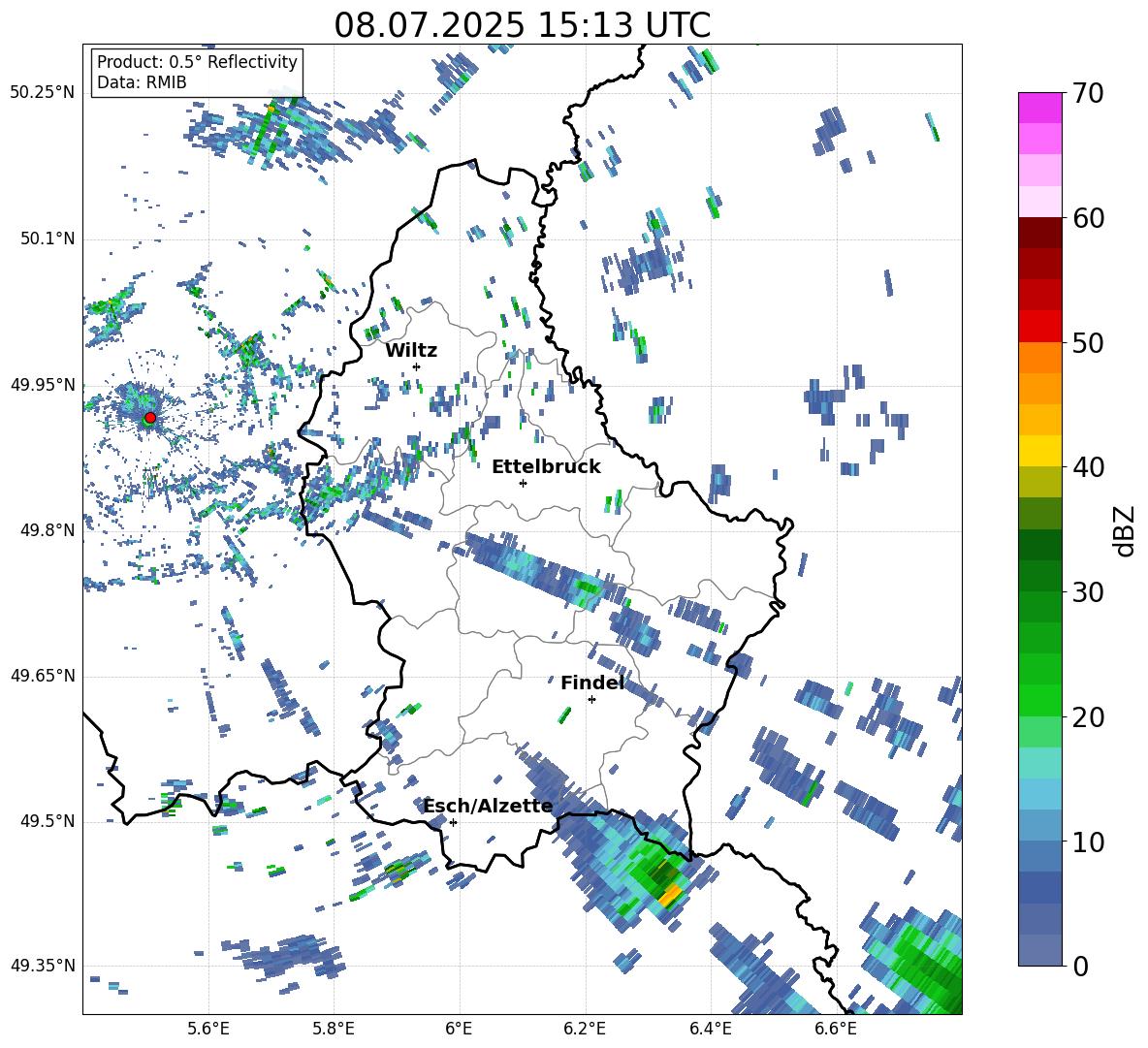1148x1048 pixels.
Task: Click the Findel station cross marker
Action: (591, 700)
